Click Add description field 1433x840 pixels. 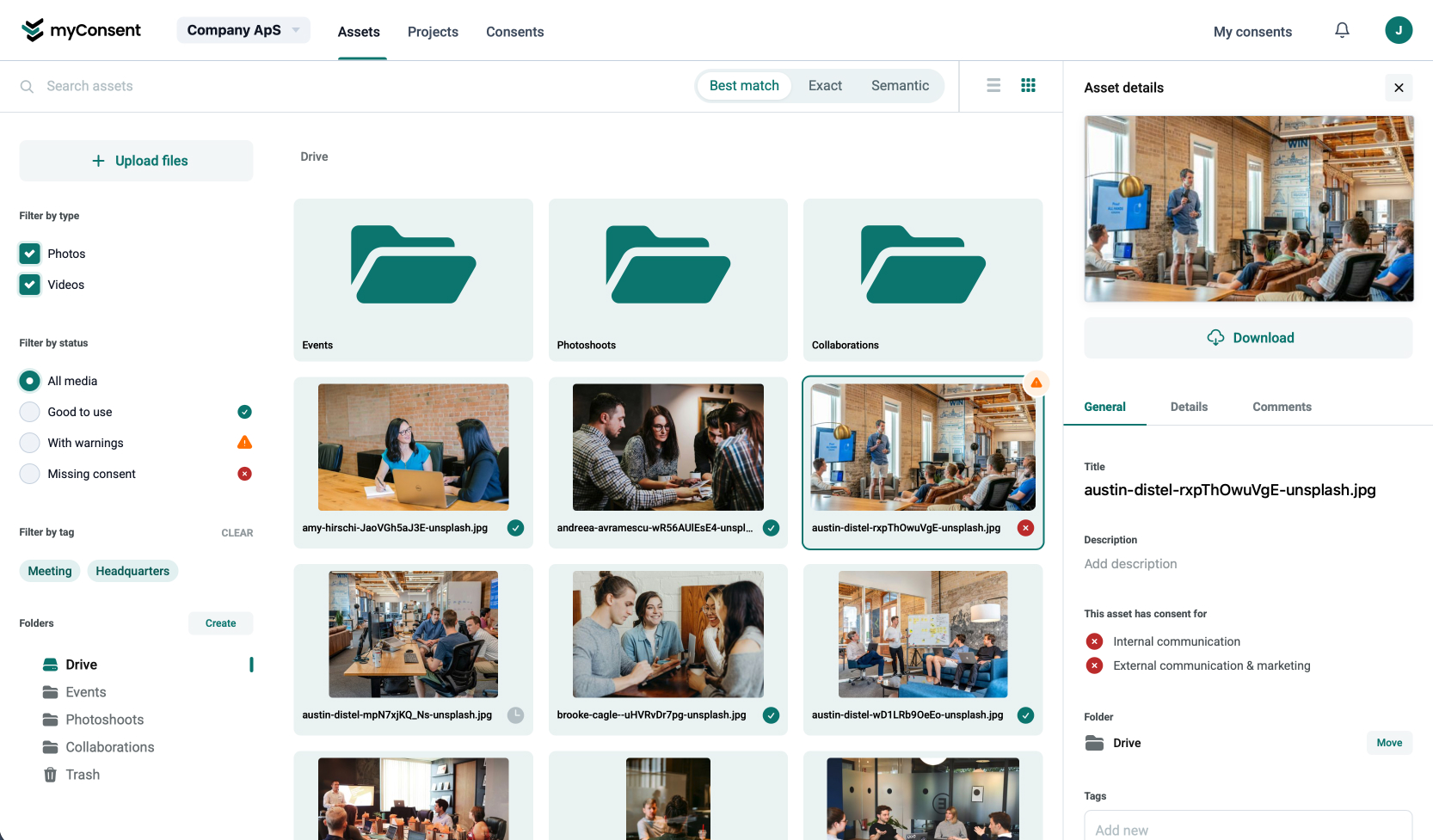pyautogui.click(x=1130, y=564)
